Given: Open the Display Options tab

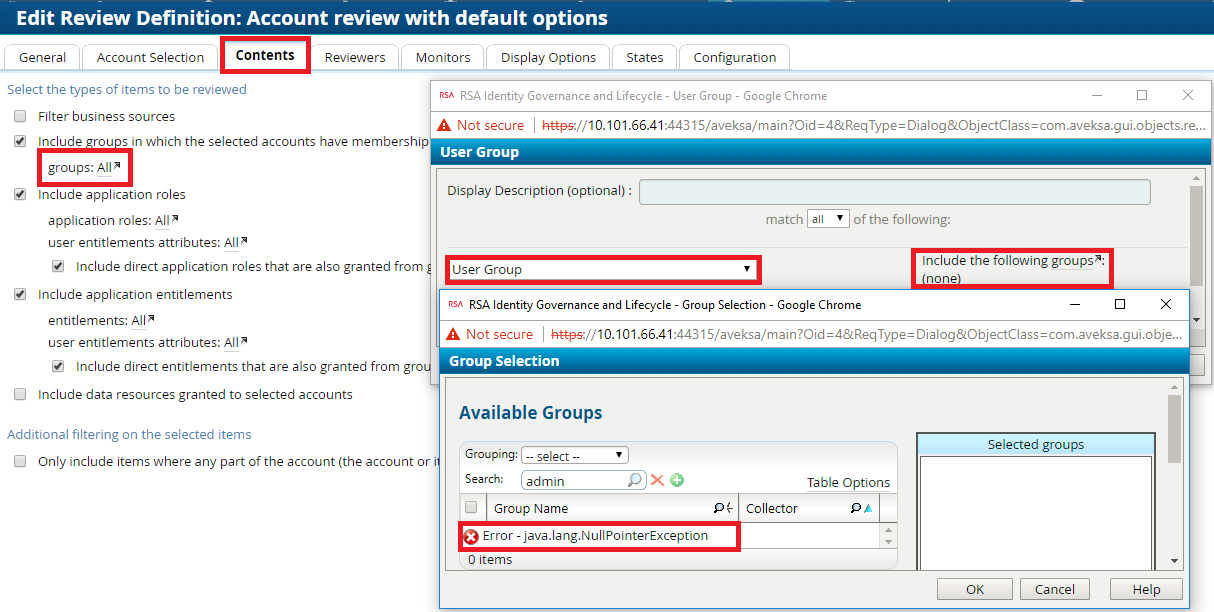Looking at the screenshot, I should pos(548,58).
